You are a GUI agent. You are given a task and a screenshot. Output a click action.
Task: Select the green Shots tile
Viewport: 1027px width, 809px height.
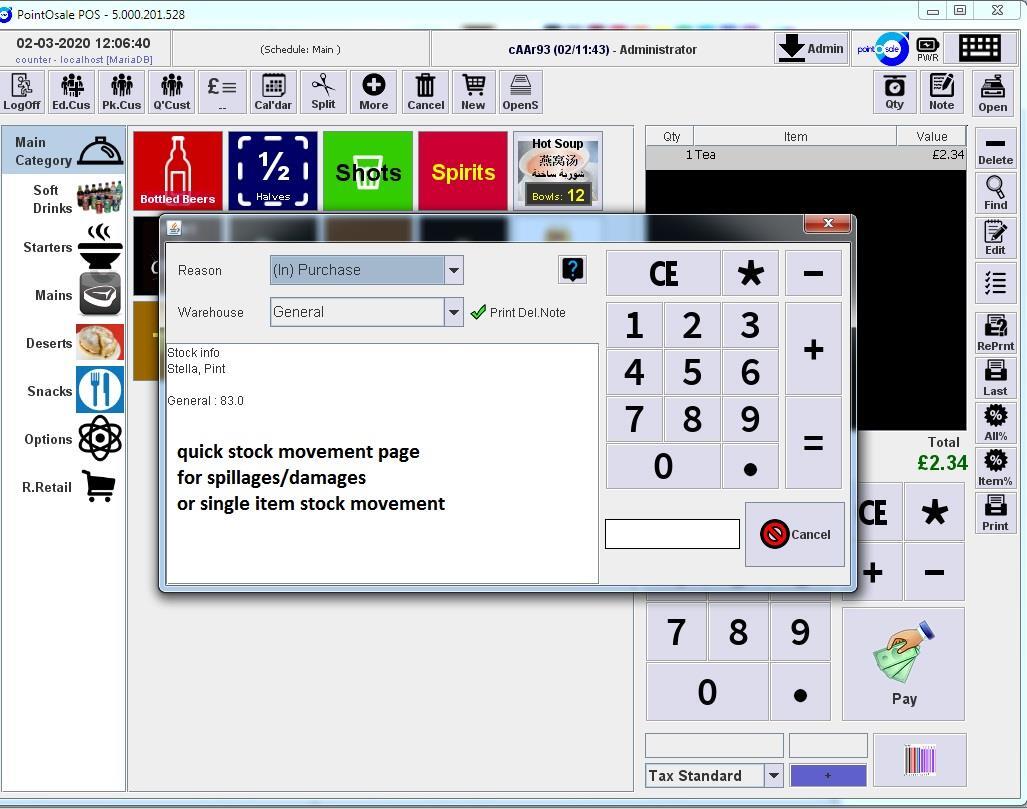coord(368,170)
